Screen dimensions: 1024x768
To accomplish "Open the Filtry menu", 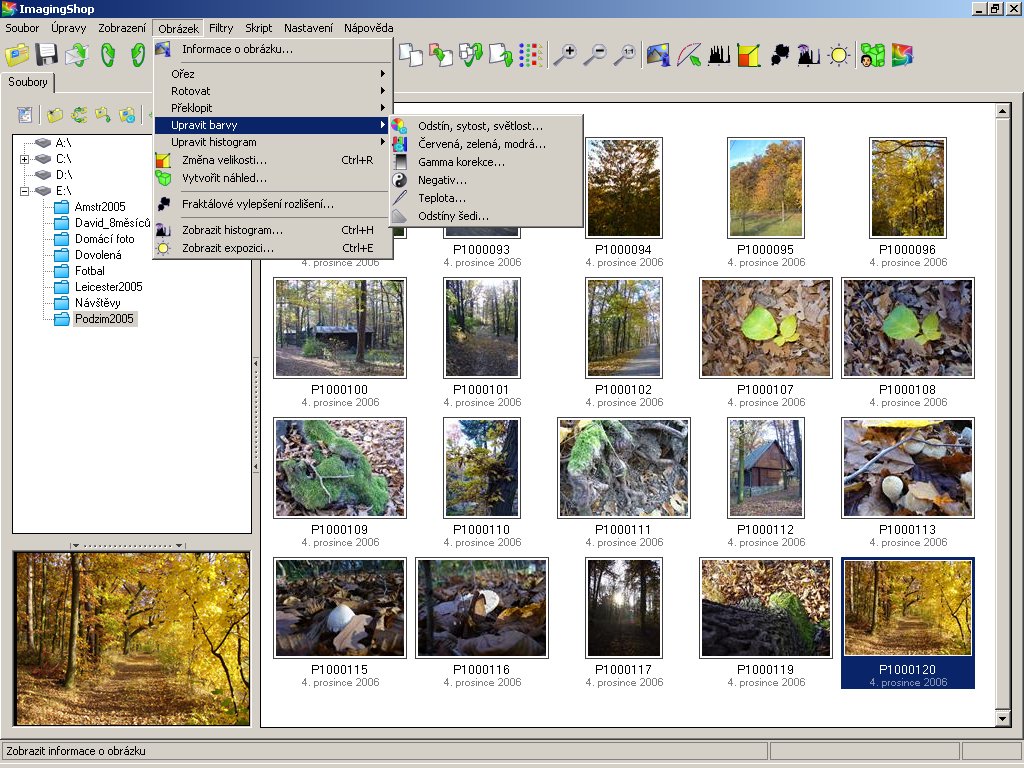I will point(221,28).
